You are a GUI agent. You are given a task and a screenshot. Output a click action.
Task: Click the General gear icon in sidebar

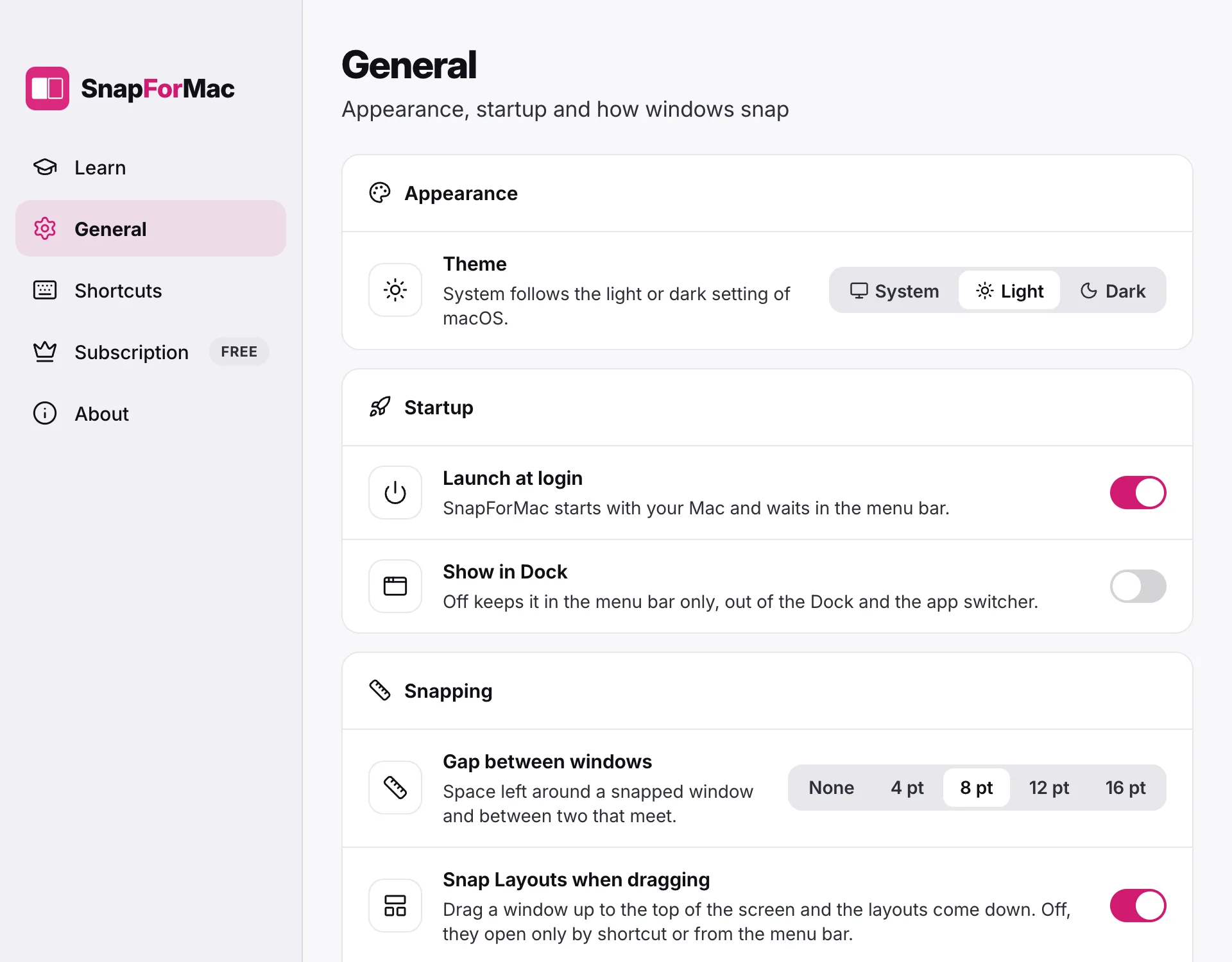(x=45, y=229)
